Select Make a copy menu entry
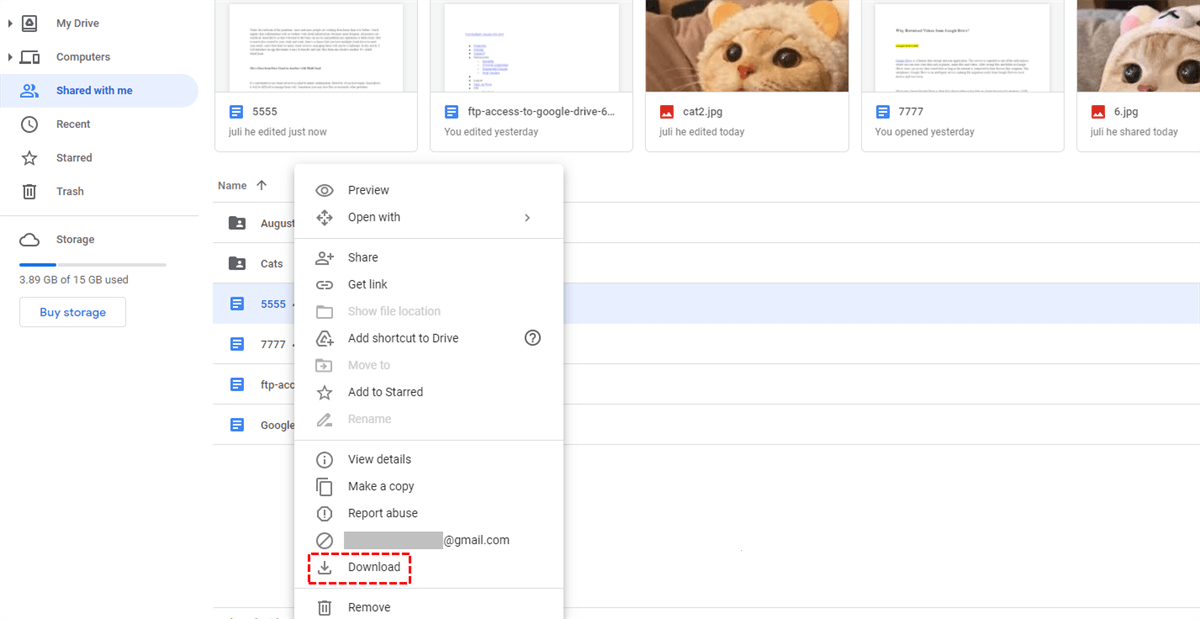The width and height of the screenshot is (1200, 619). pyautogui.click(x=380, y=487)
